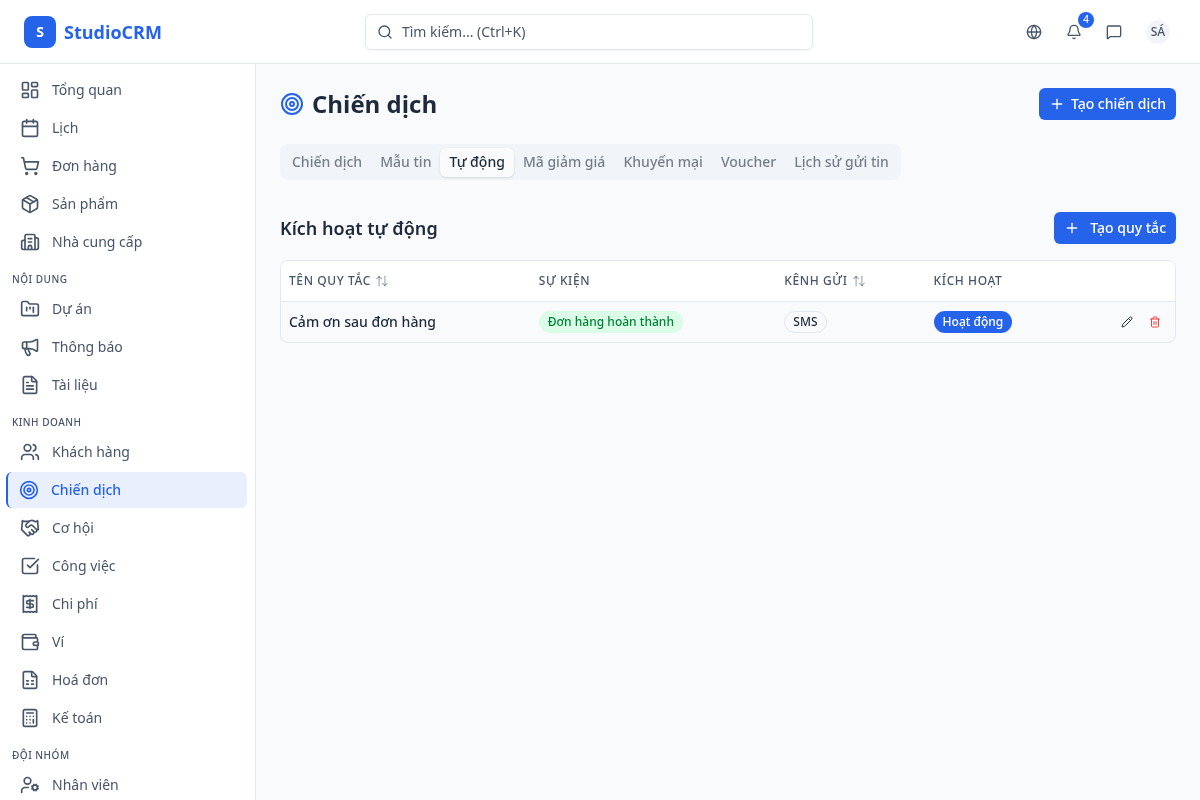1200x800 pixels.
Task: Click the Tạo chiến dịch button
Action: [x=1107, y=104]
